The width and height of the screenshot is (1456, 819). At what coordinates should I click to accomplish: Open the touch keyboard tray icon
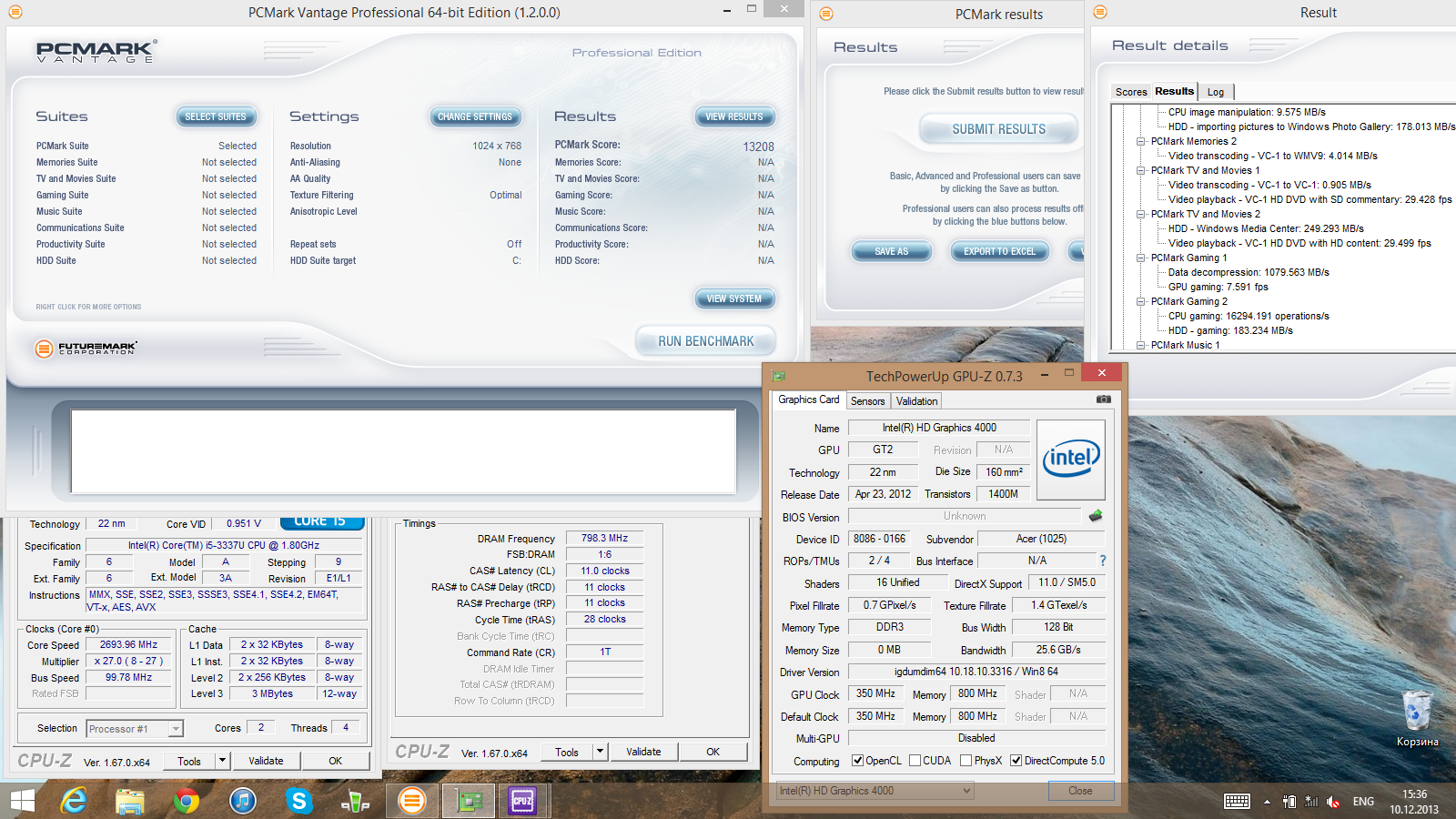[x=1237, y=801]
